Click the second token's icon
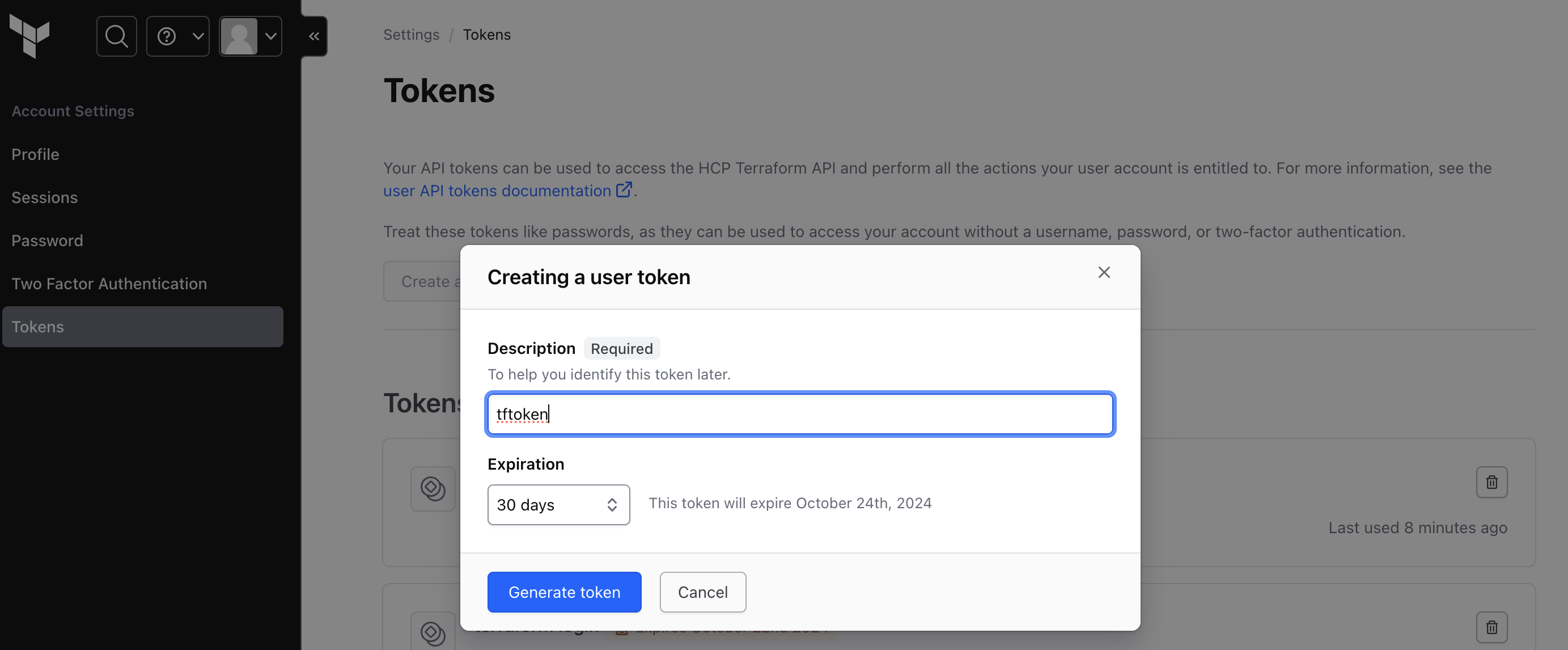The image size is (1568, 650). coord(433,632)
